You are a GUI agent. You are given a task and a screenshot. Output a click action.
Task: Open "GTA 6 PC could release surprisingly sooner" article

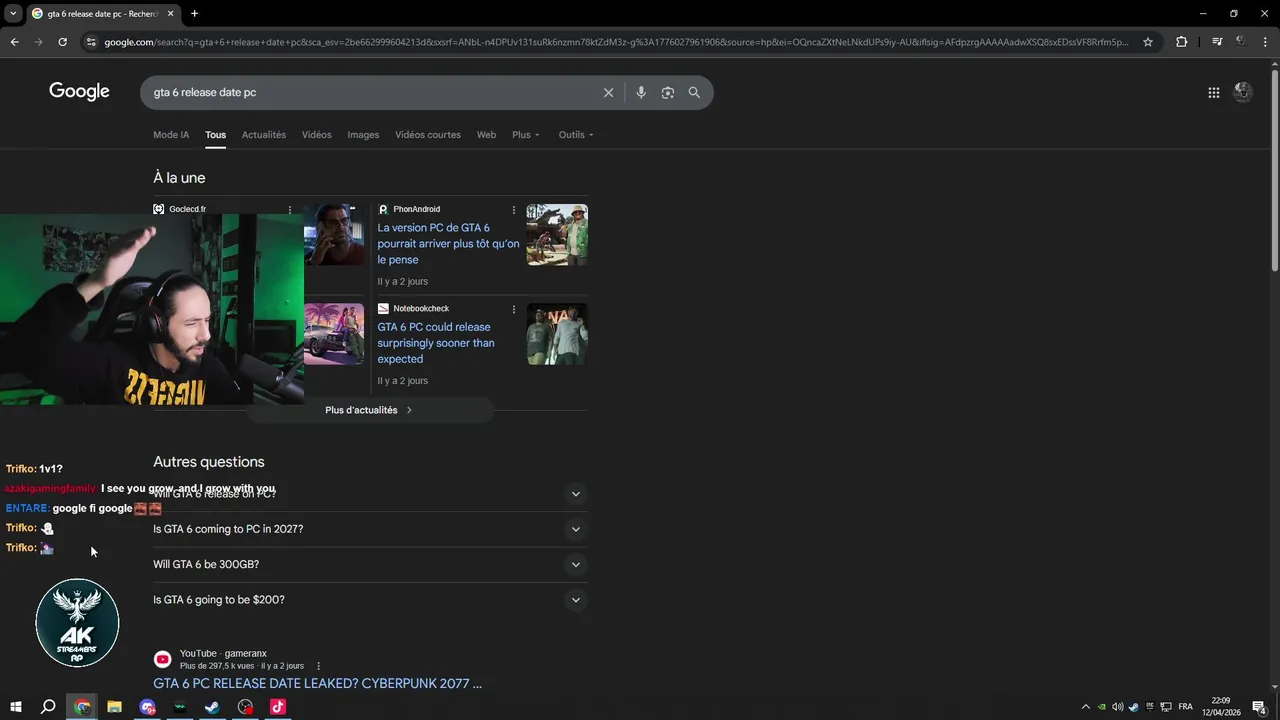436,343
